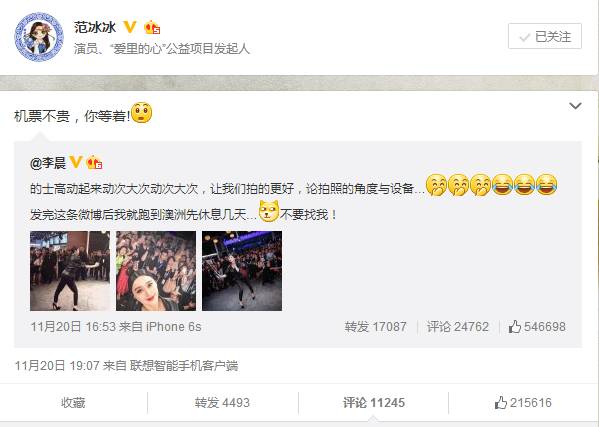The image size is (599, 427).
Task: Click the doge emoji in the reposted text
Action: tap(269, 211)
